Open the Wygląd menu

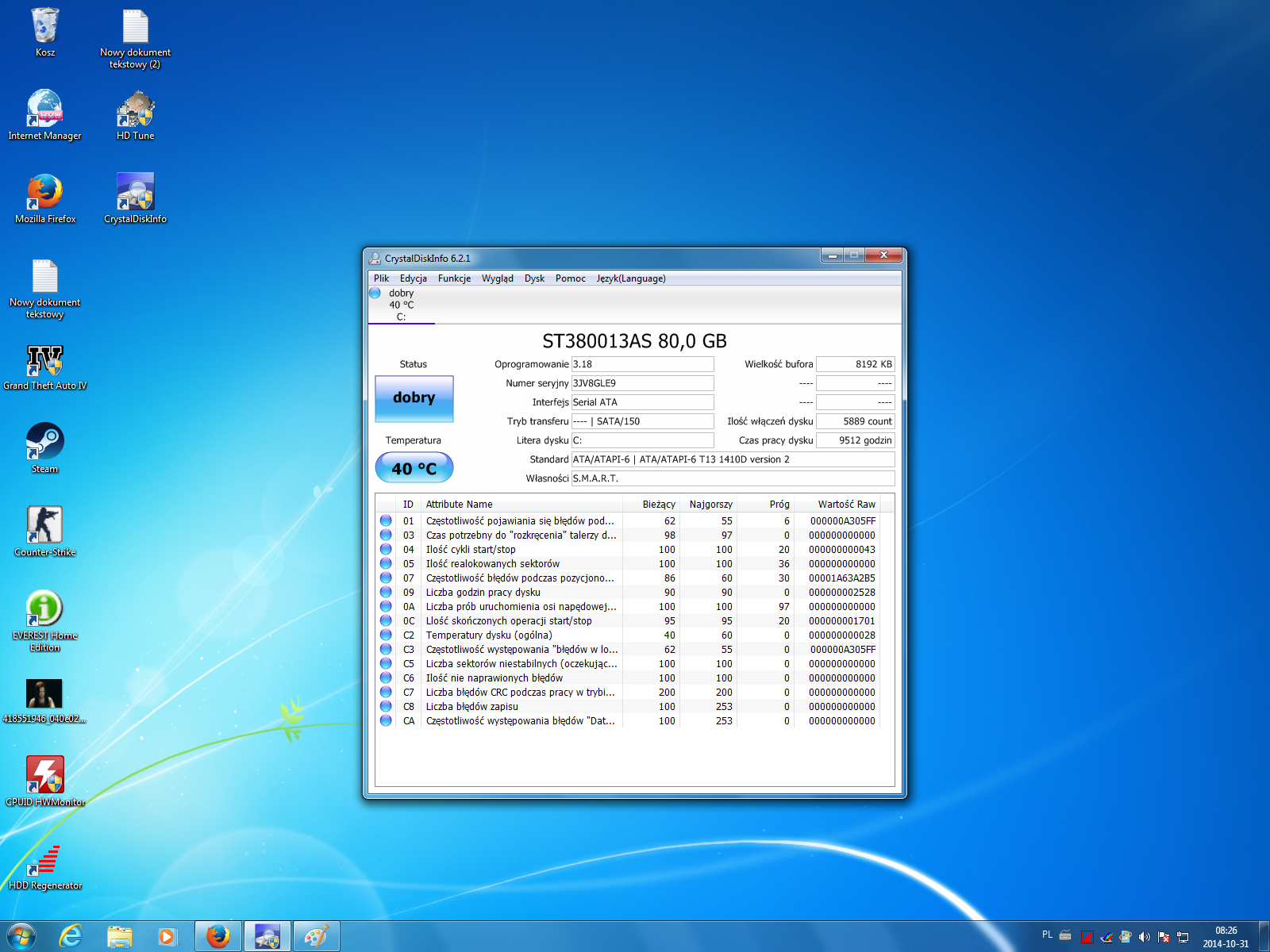(x=498, y=278)
